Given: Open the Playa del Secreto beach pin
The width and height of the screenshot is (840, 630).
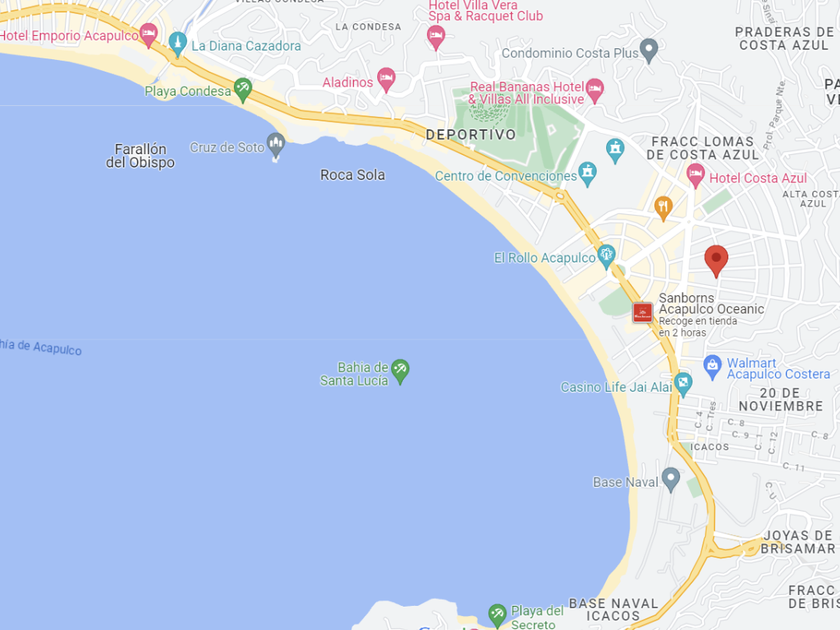Looking at the screenshot, I should (x=497, y=616).
